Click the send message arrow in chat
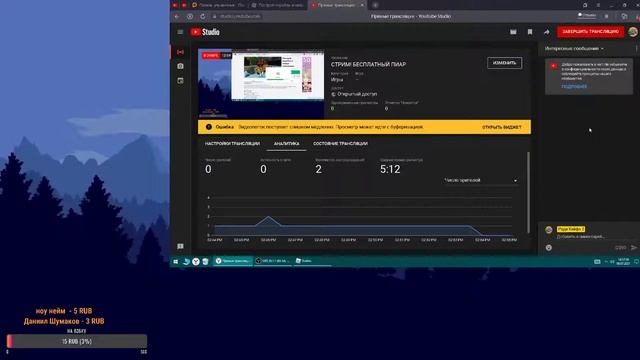Viewport: 640px width, 360px height. pos(634,247)
